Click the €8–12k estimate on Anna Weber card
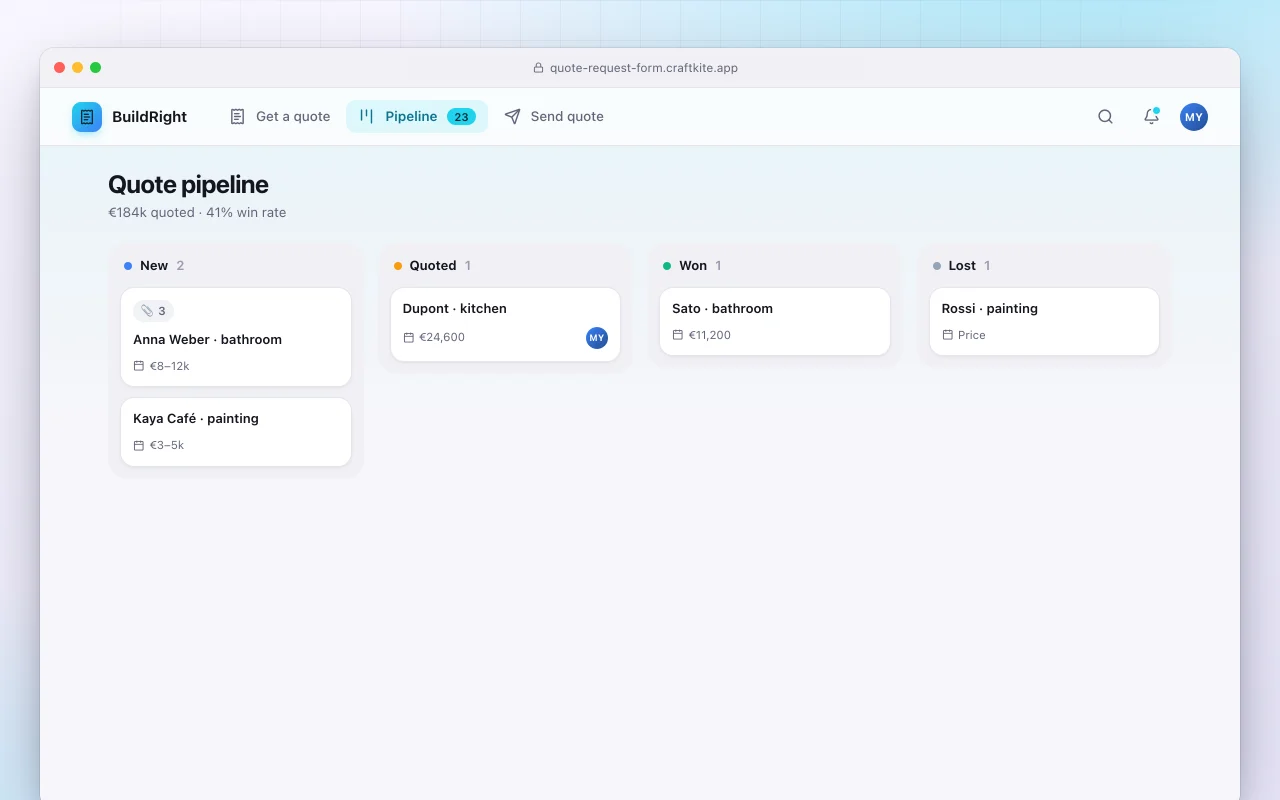The image size is (1280, 800). [170, 366]
